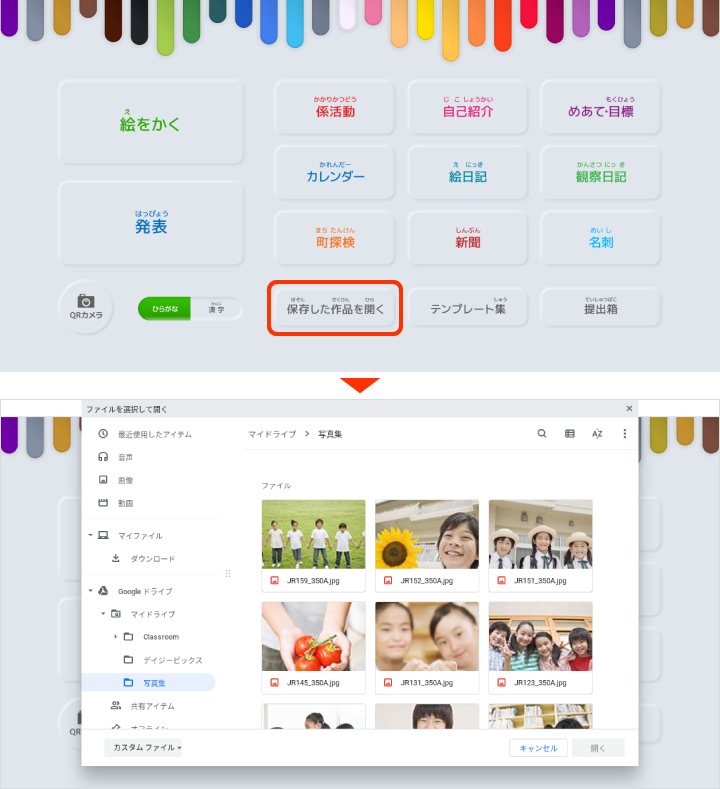Click the 保存した作品を開く button
Screen dimensions: 720x789
coord(335,309)
